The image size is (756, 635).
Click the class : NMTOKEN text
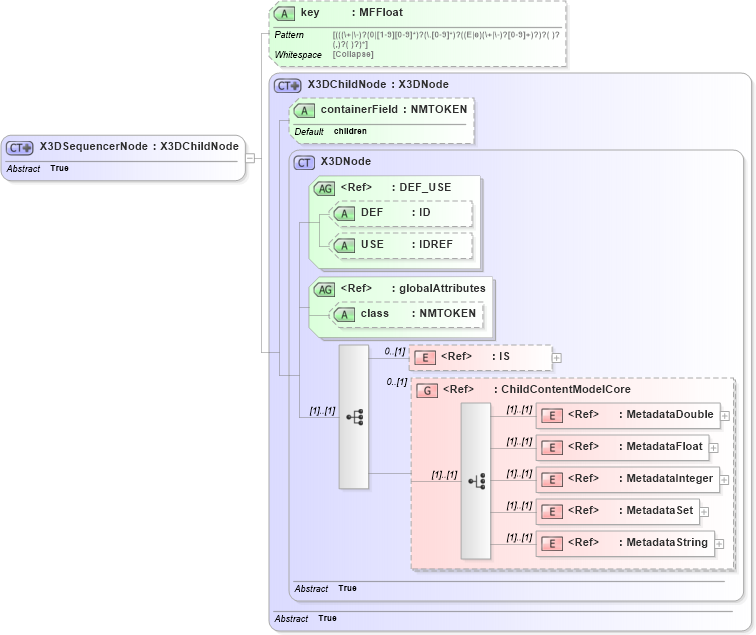point(418,313)
